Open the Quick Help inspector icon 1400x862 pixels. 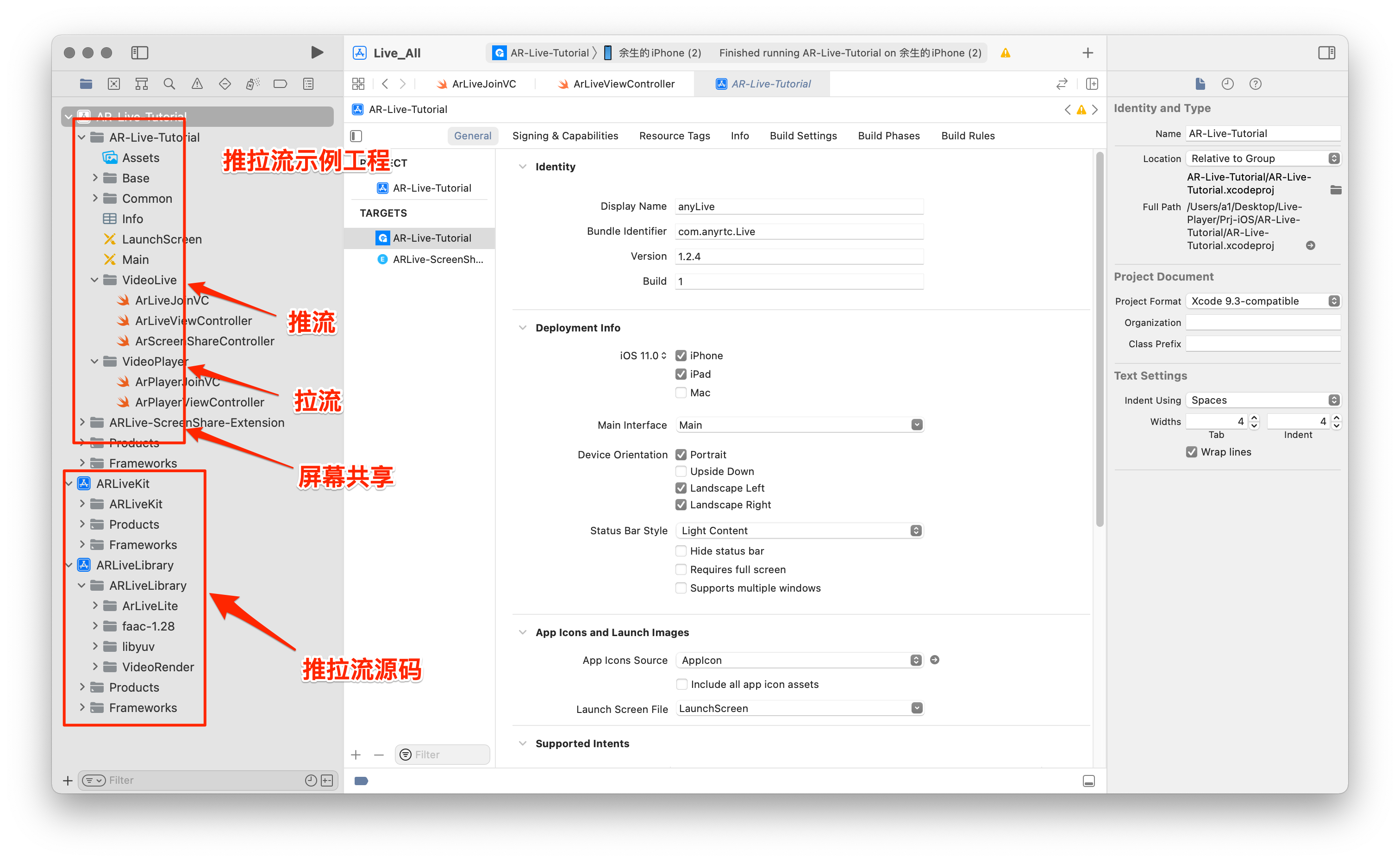[1255, 84]
